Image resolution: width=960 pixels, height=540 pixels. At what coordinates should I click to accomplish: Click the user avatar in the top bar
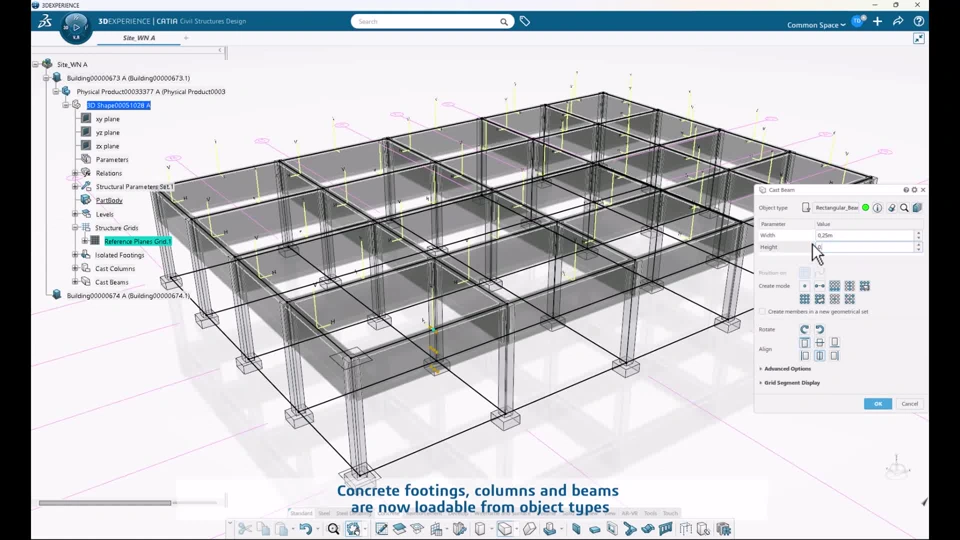857,21
